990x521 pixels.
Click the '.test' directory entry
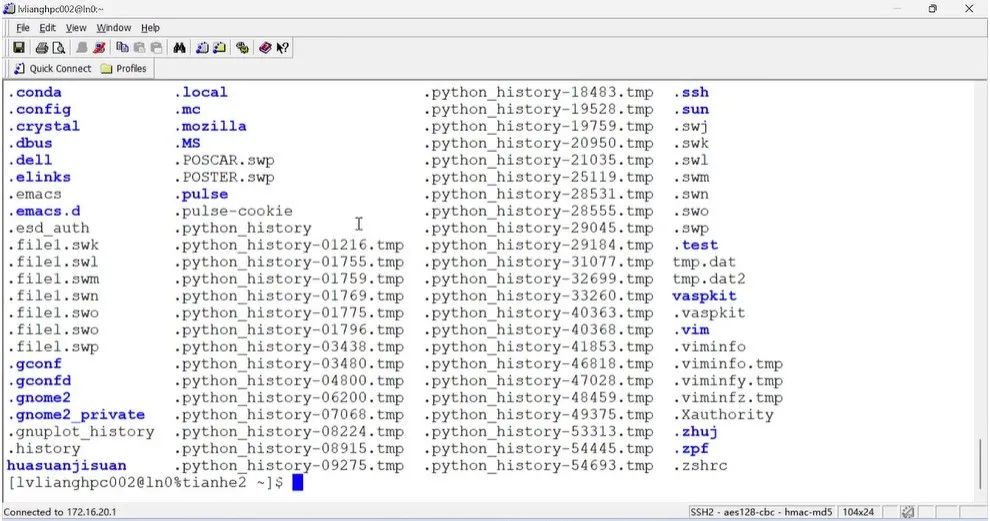click(x=695, y=246)
